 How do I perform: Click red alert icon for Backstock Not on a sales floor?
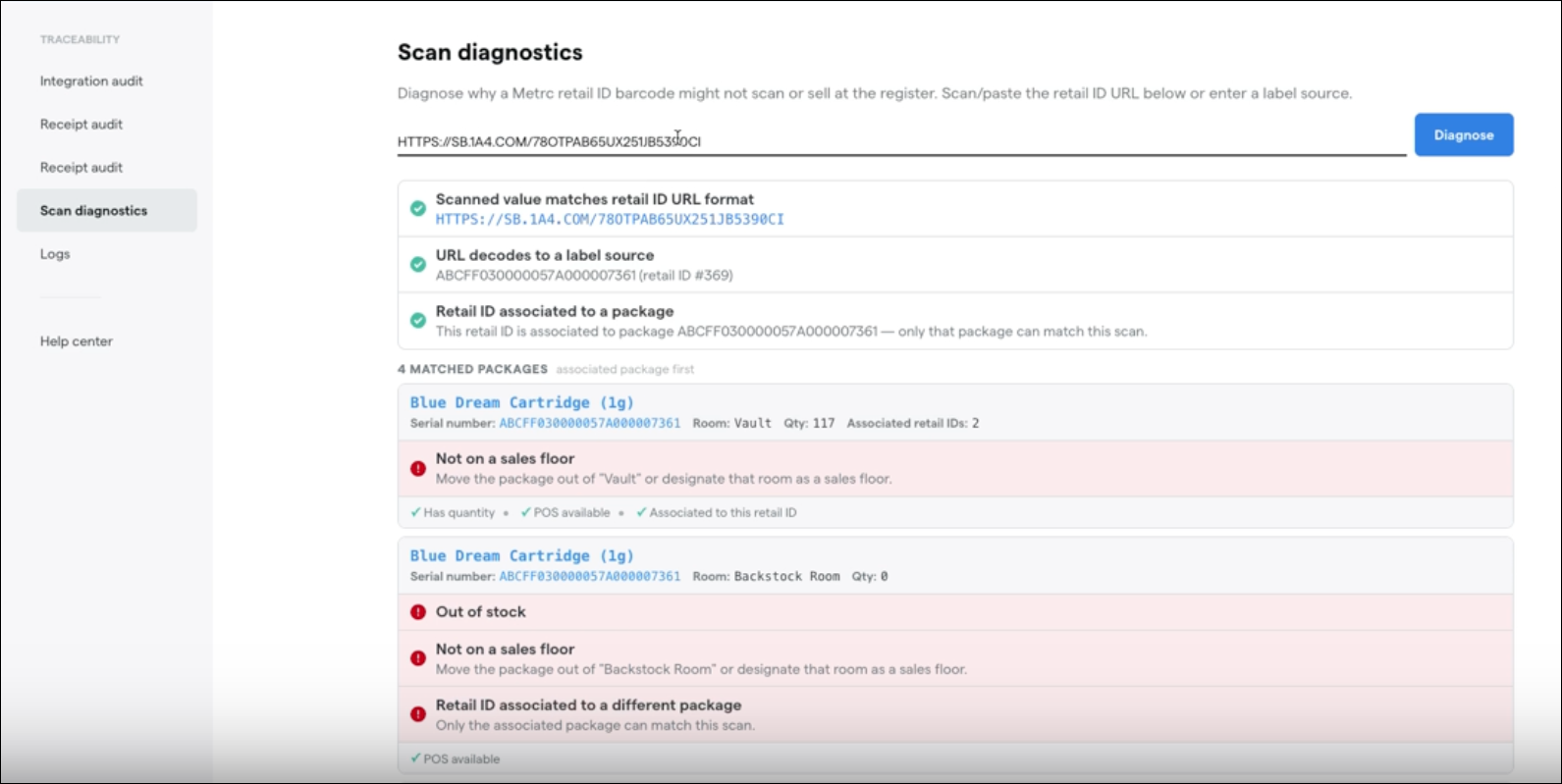(418, 658)
